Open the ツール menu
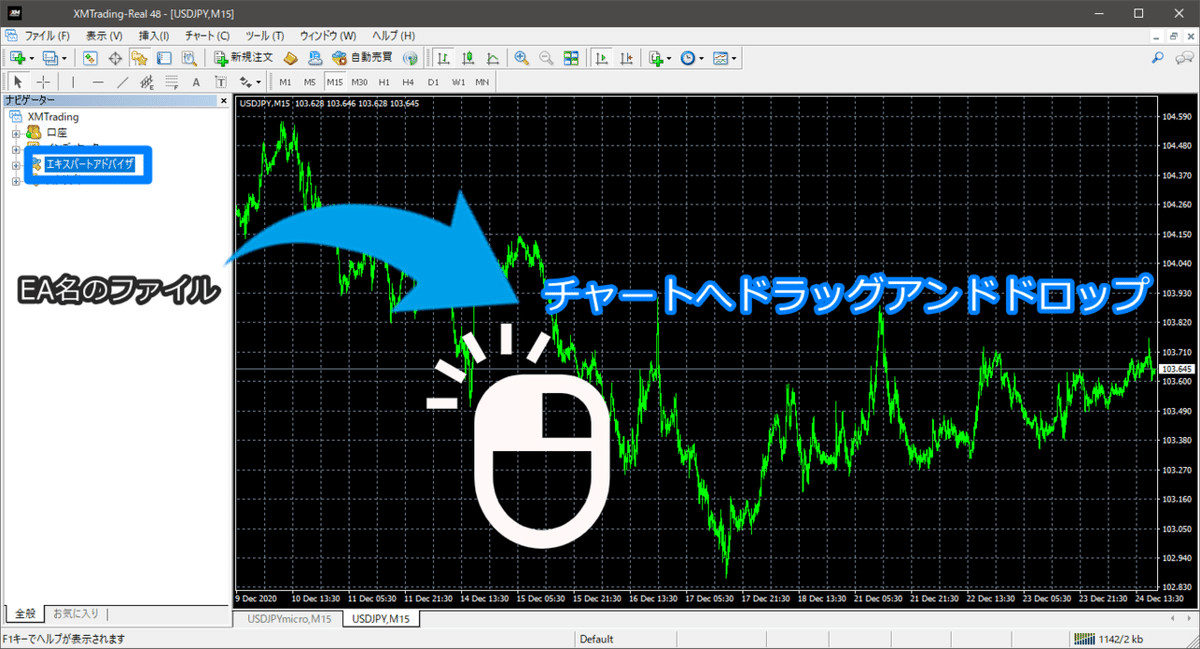1200x649 pixels. click(x=264, y=35)
